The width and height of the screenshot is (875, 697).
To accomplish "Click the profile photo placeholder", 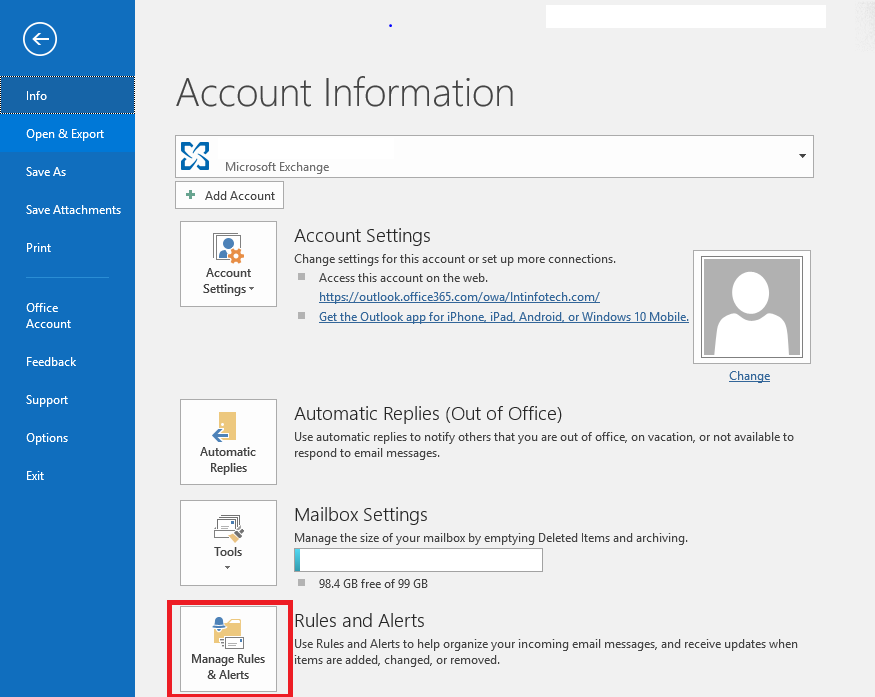I will tap(752, 307).
